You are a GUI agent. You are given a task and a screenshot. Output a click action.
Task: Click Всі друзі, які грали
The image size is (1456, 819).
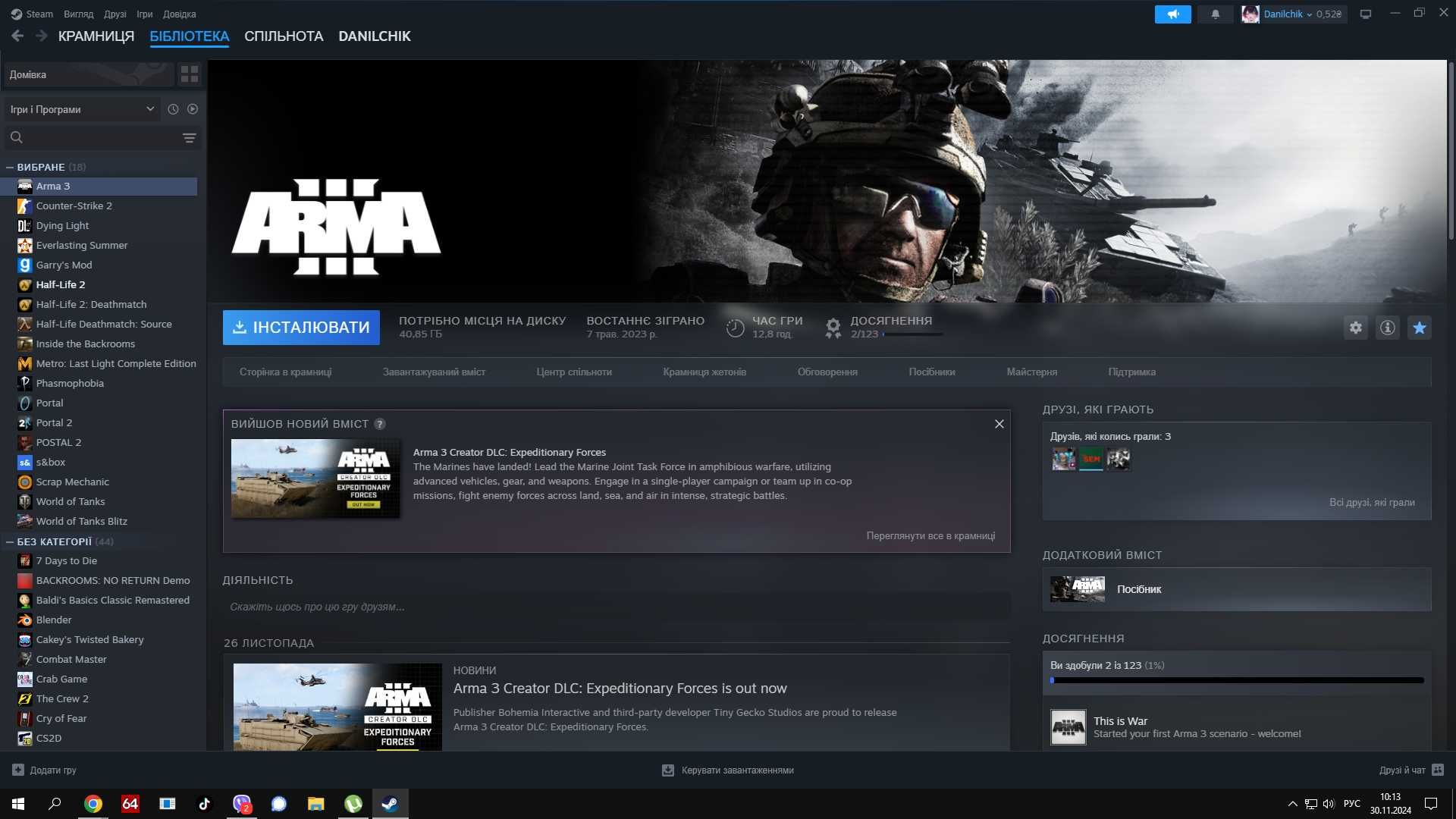(1372, 502)
